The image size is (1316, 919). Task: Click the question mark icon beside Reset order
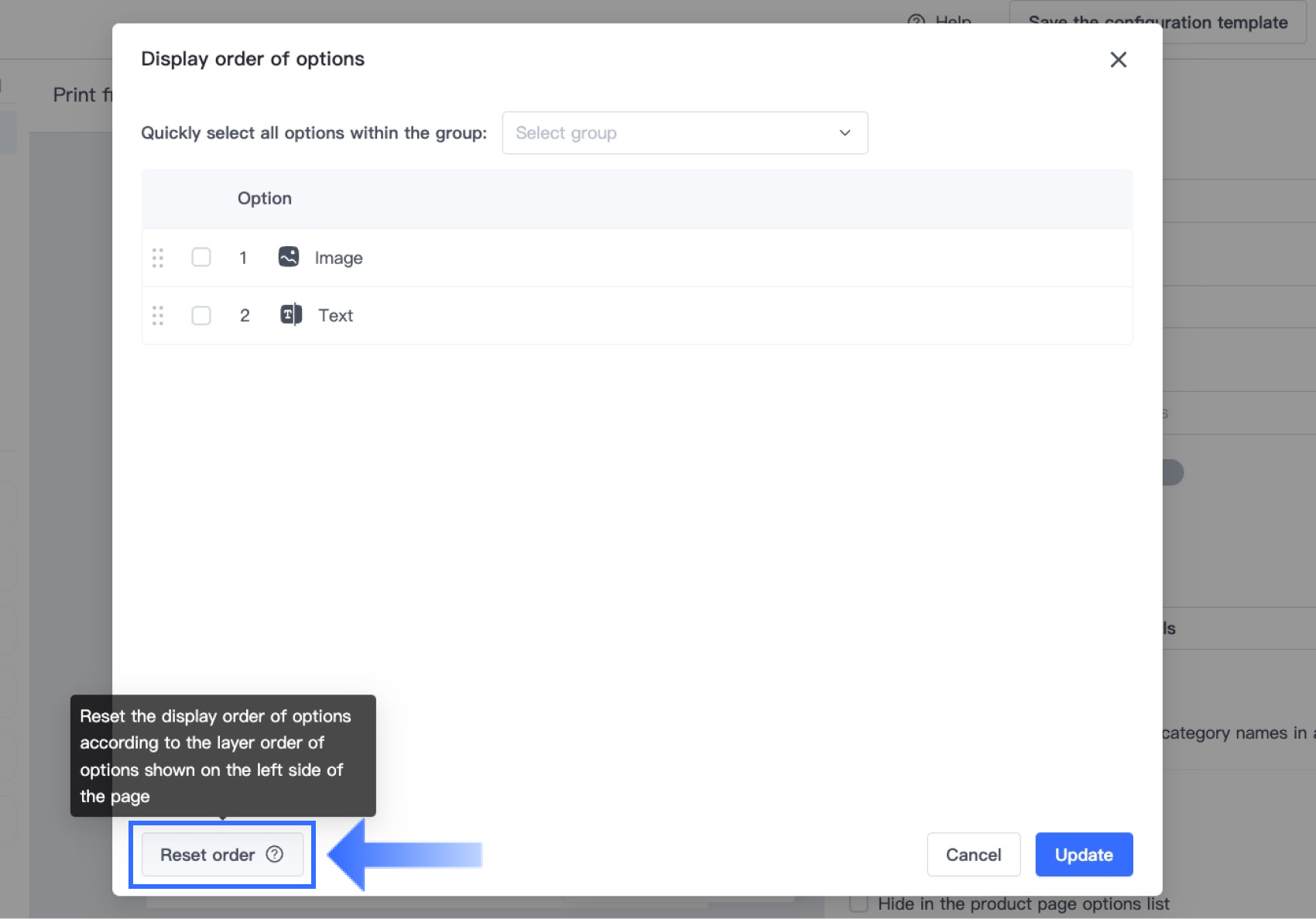[x=275, y=854]
